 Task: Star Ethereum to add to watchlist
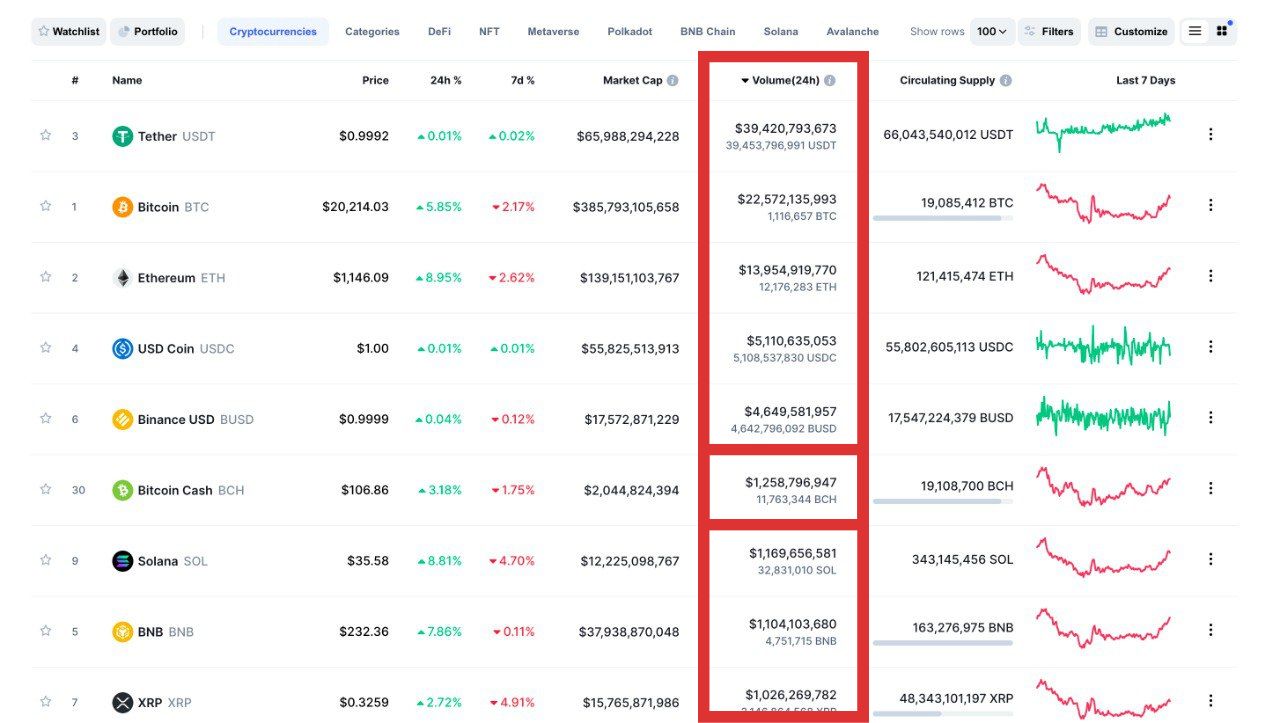coord(45,277)
